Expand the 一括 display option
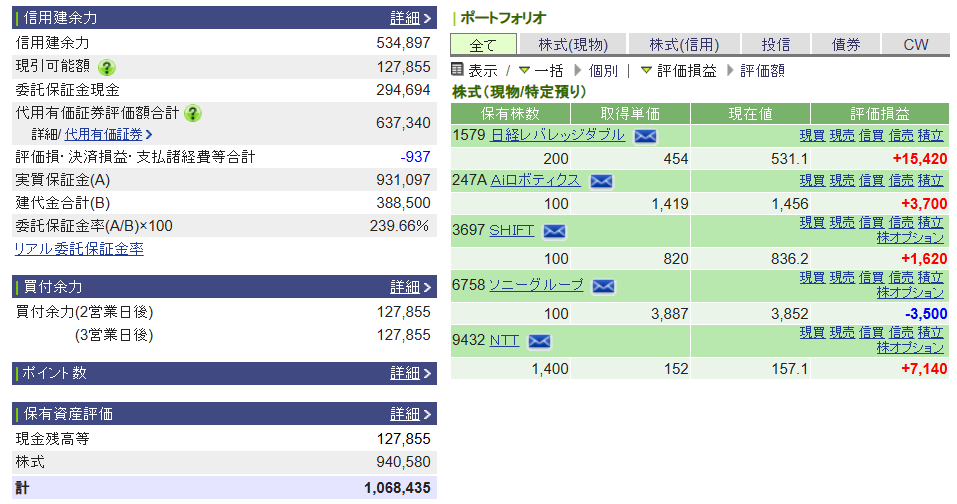This screenshot has height=504, width=957. (540, 71)
